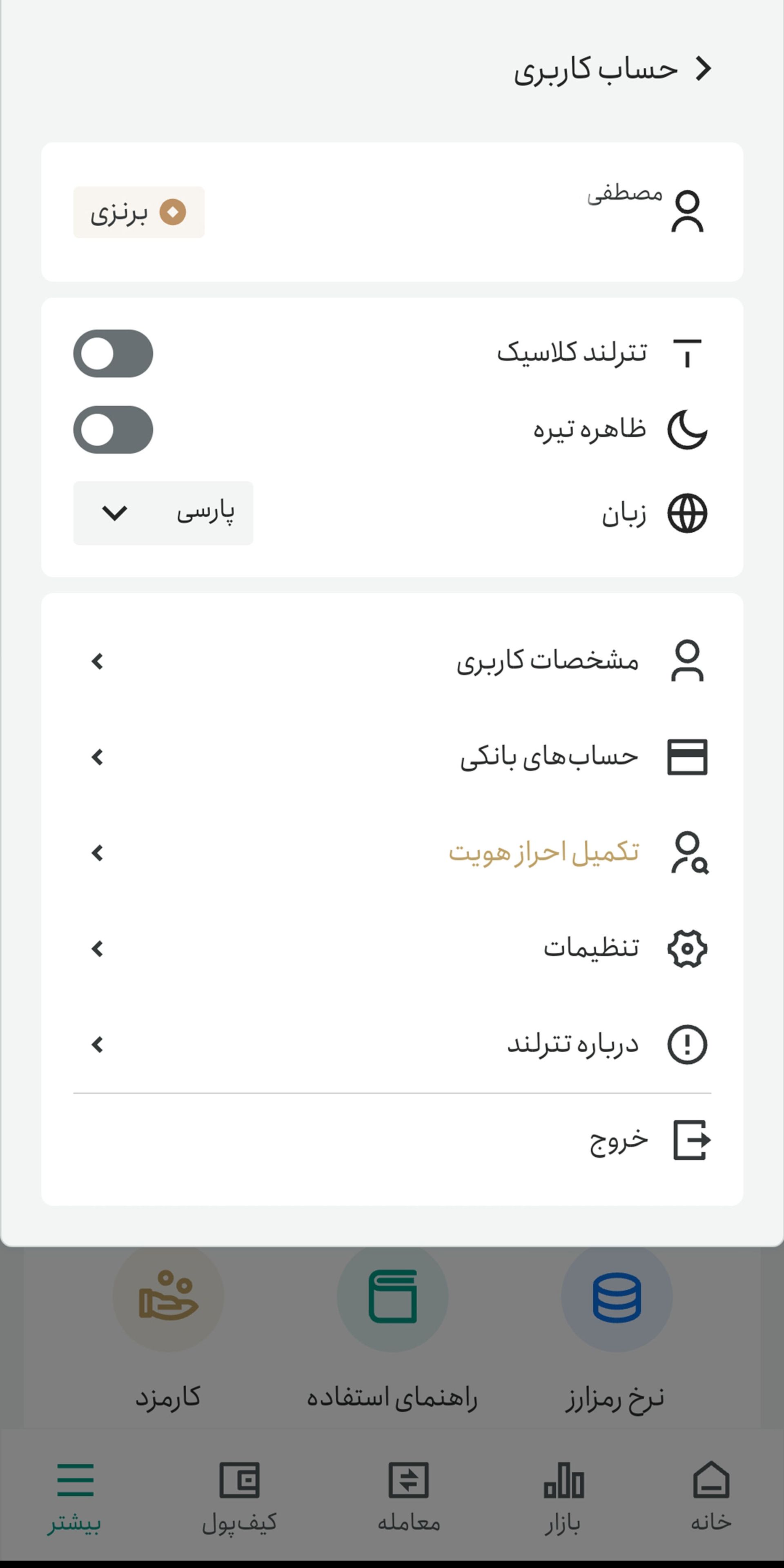Tap the moon icon for dark appearance
784x1568 pixels.
[x=687, y=430]
